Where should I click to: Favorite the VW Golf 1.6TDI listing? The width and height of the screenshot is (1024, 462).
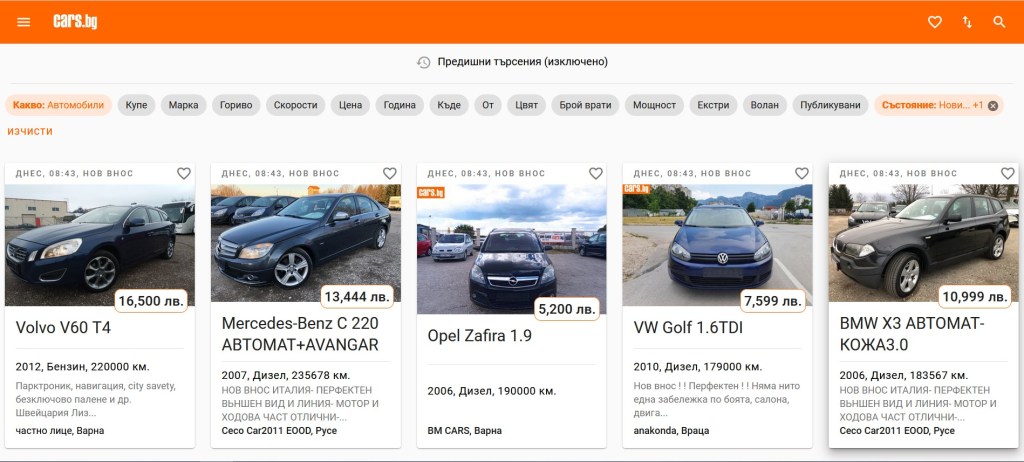(802, 173)
